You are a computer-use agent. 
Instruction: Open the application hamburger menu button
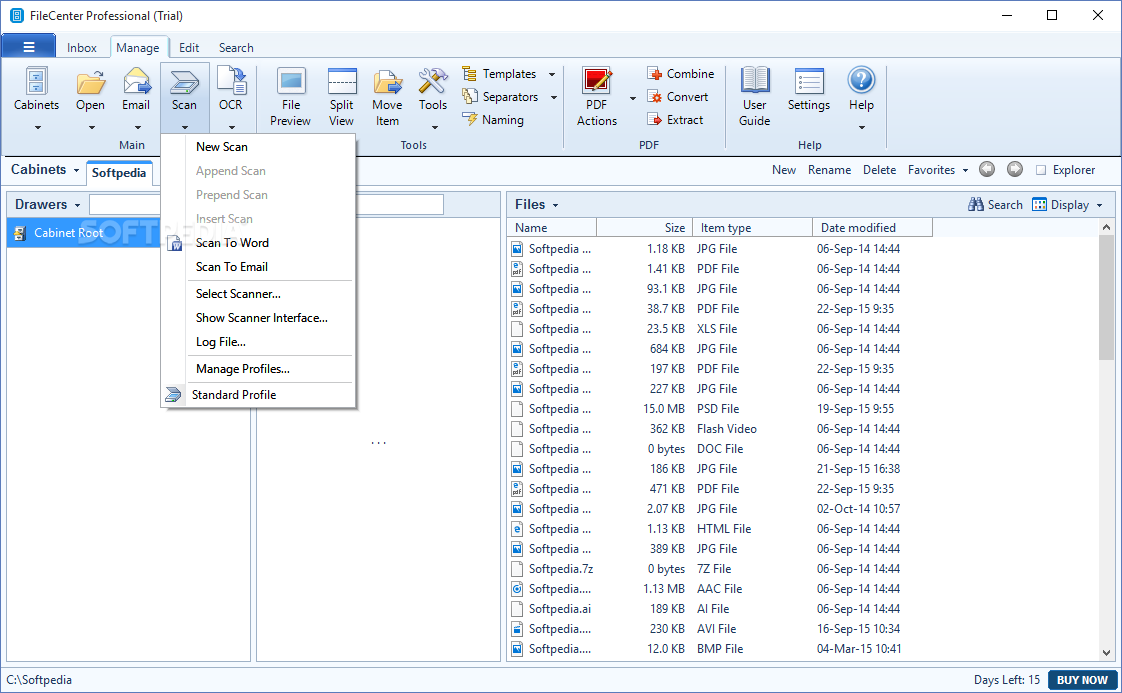[29, 47]
